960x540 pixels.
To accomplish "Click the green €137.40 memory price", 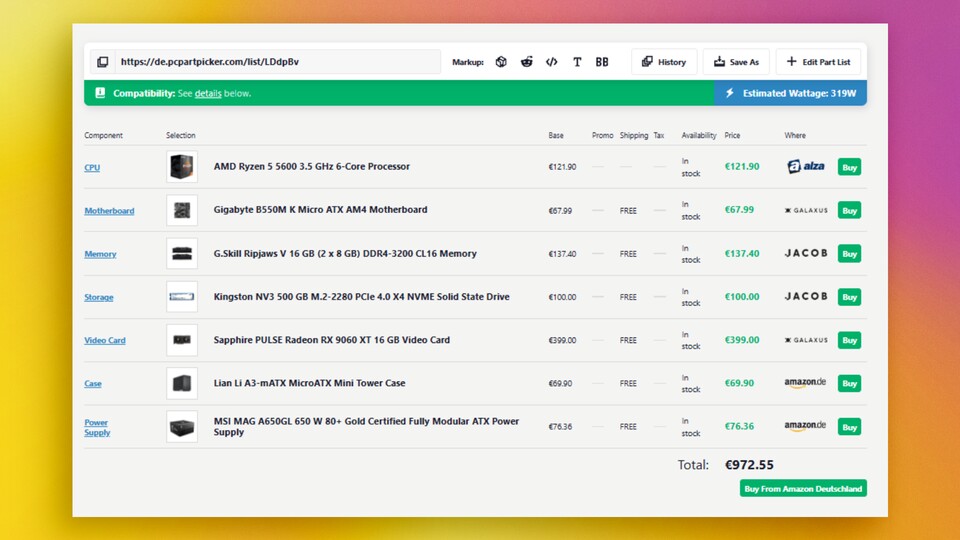I will (742, 253).
